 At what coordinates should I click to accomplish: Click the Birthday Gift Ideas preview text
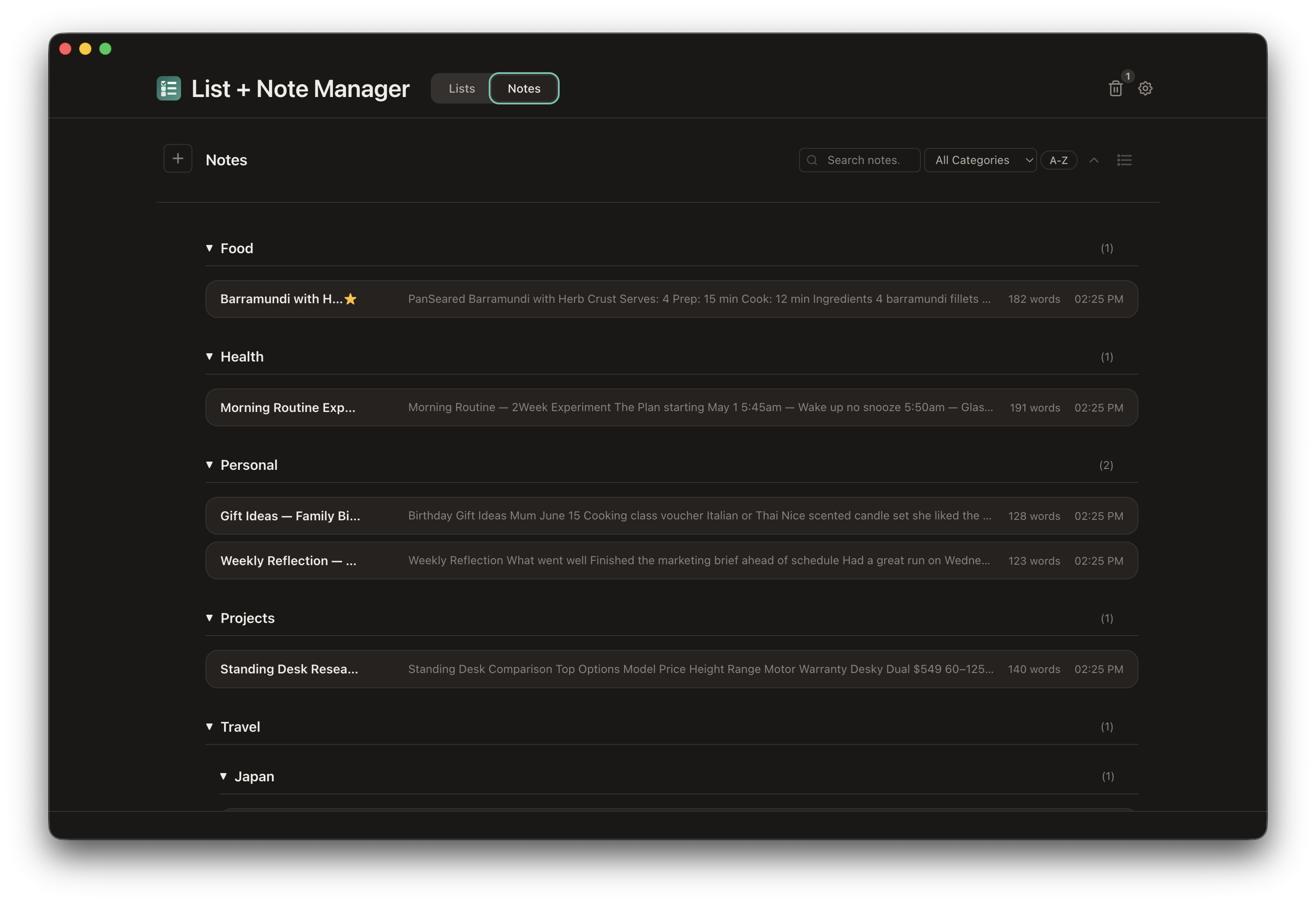click(700, 516)
